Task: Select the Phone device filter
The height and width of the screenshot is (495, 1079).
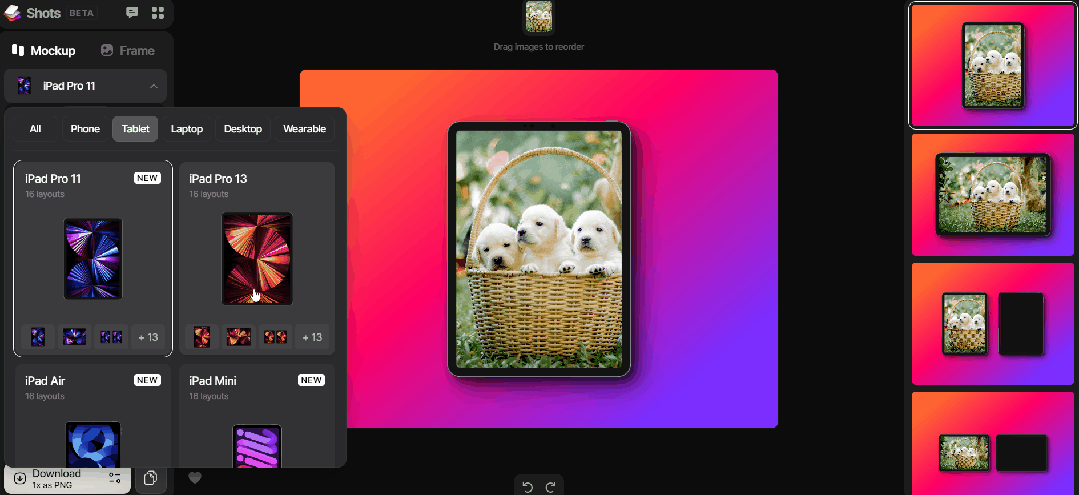Action: click(x=85, y=129)
